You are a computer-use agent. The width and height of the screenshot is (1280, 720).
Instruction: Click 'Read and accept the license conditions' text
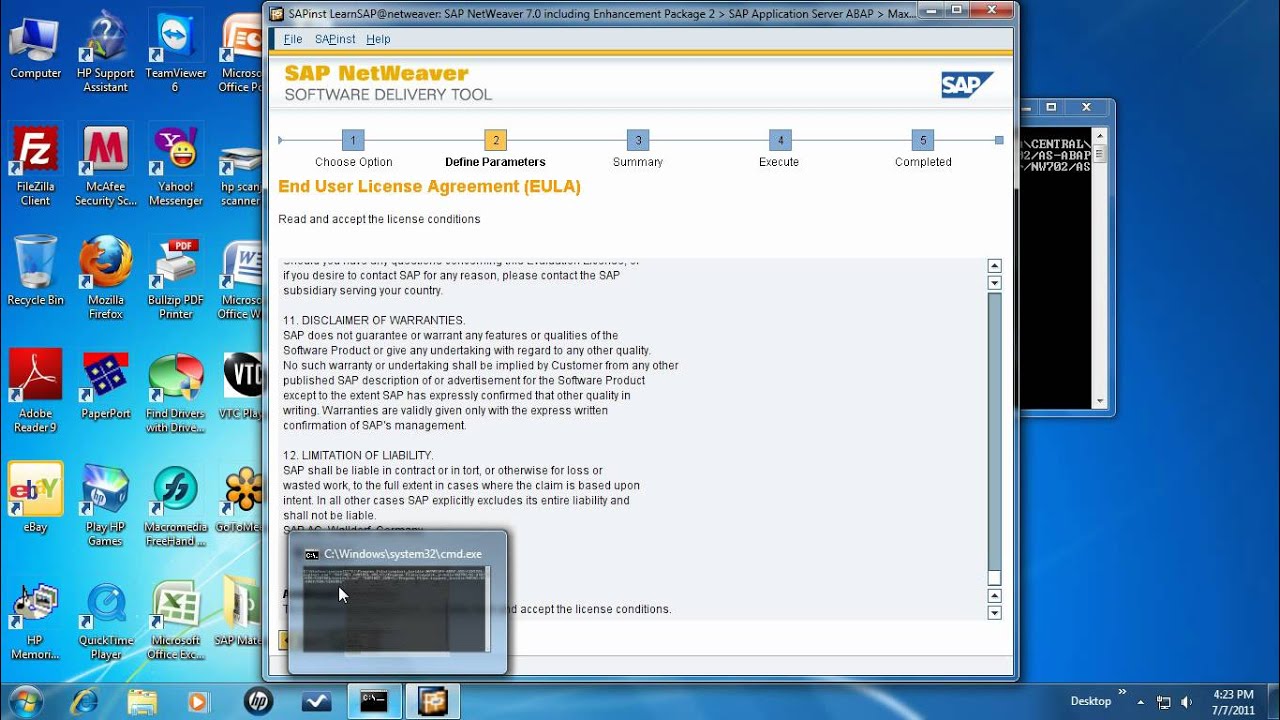(379, 219)
